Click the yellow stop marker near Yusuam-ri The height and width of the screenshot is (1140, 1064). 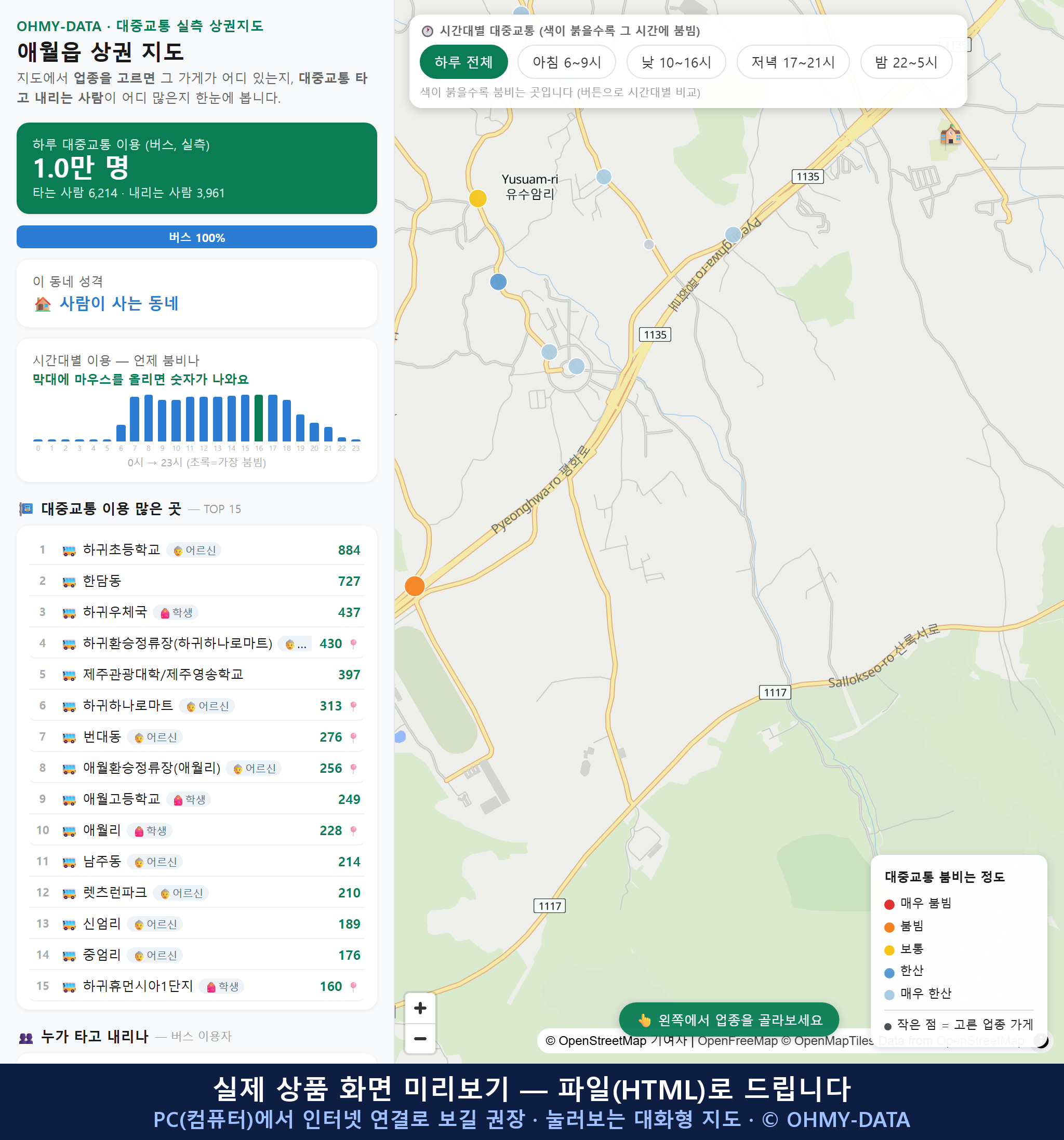(x=478, y=198)
